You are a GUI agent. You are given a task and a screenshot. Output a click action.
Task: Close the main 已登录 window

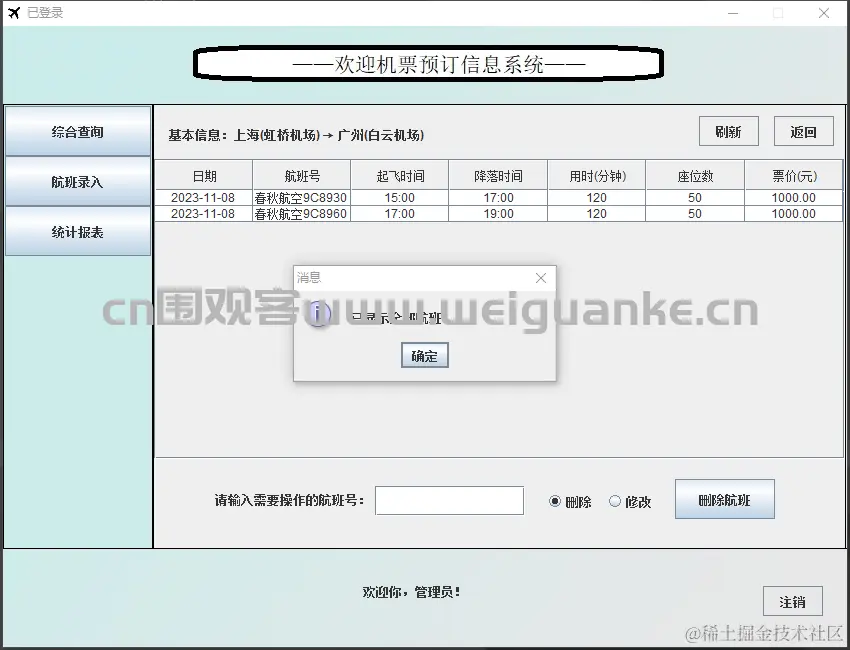[823, 13]
